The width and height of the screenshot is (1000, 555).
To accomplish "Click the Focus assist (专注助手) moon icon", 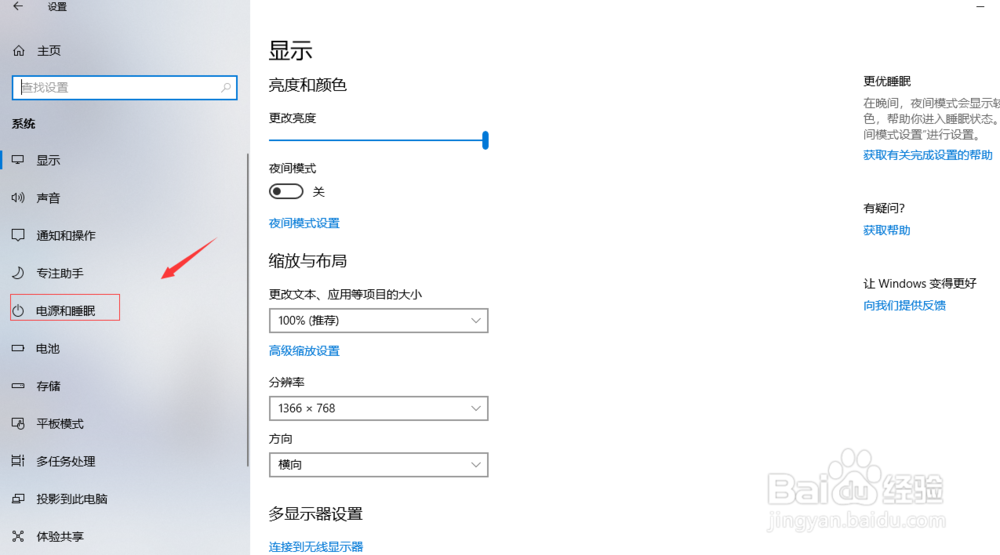I will [x=18, y=273].
